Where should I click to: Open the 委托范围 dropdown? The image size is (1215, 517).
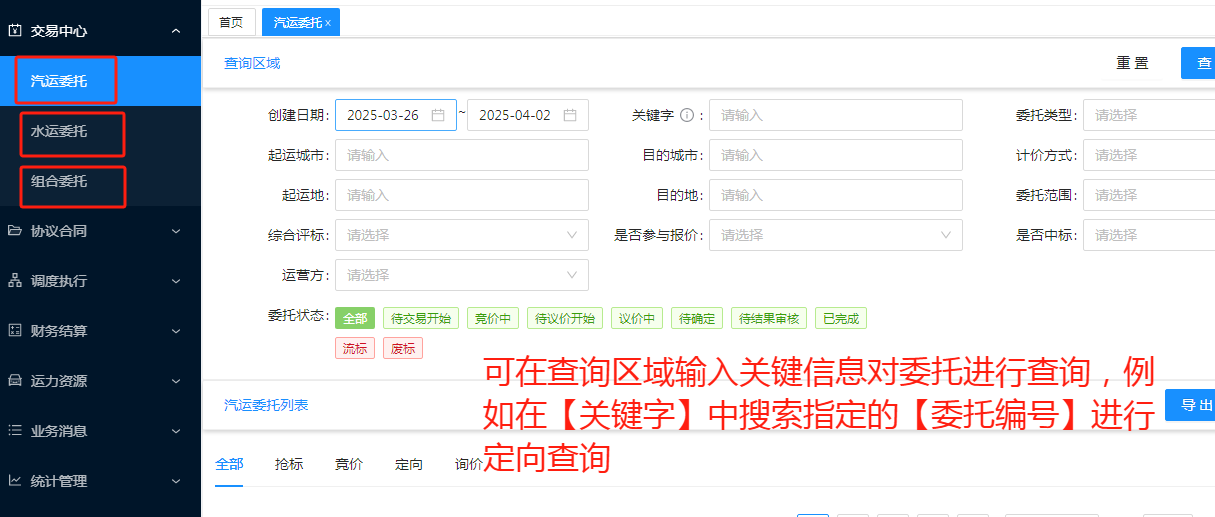1149,195
